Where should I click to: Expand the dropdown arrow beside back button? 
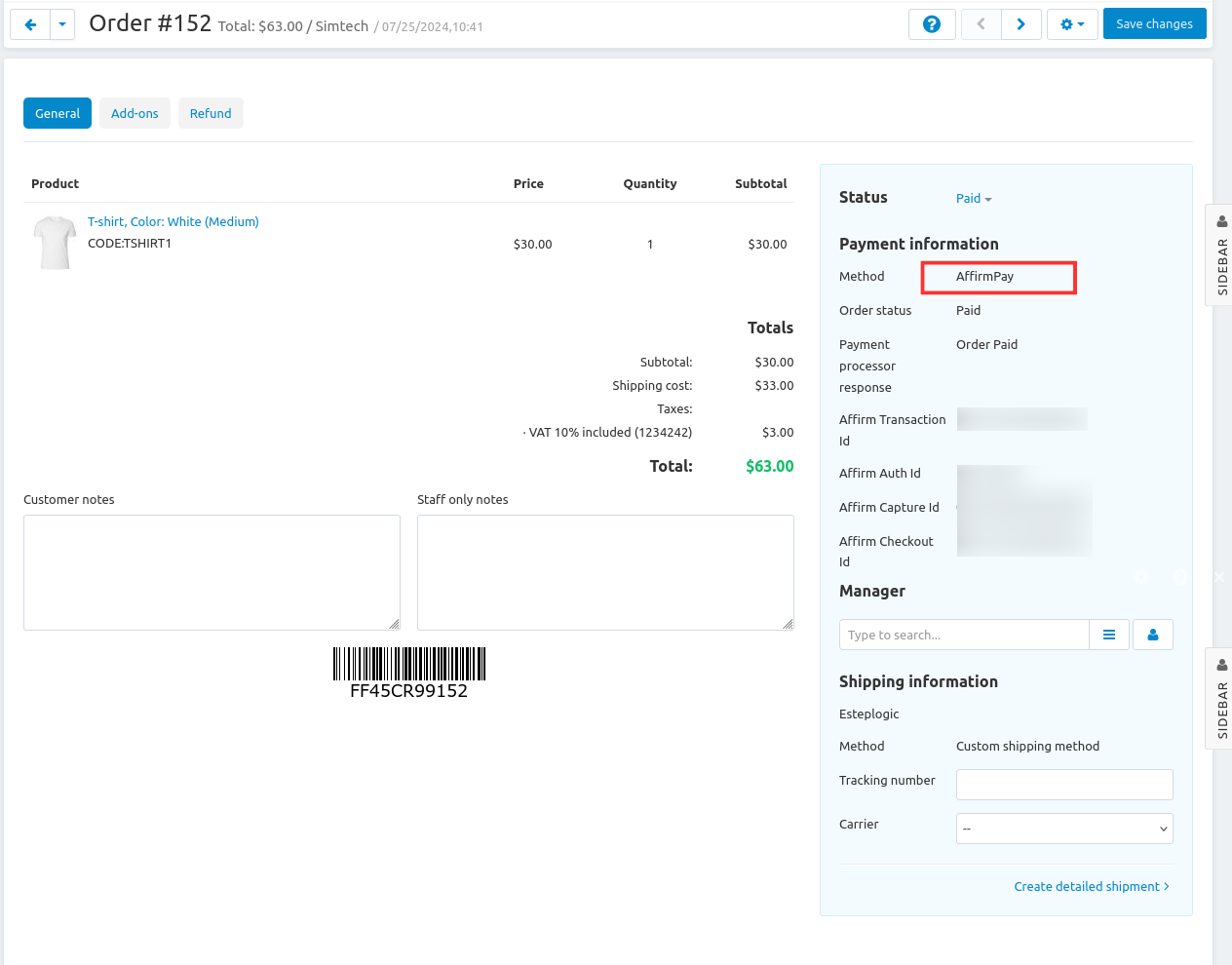pyautogui.click(x=60, y=23)
